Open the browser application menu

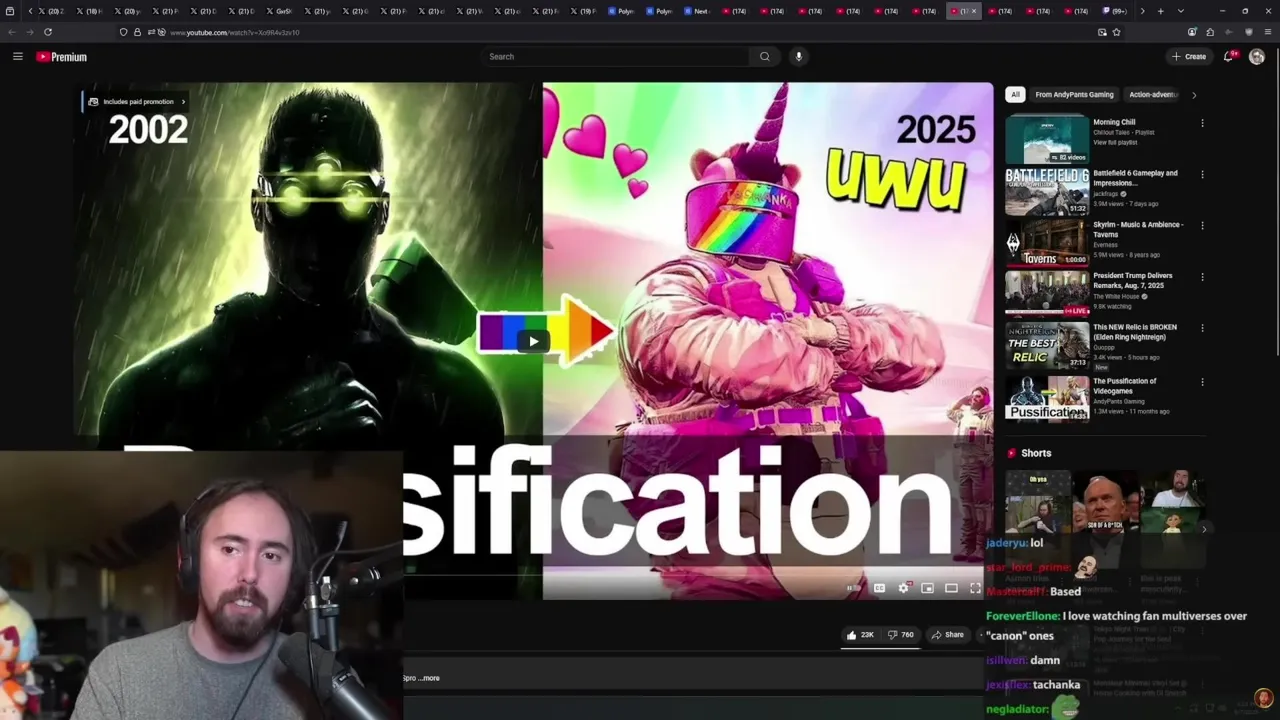click(x=1267, y=32)
